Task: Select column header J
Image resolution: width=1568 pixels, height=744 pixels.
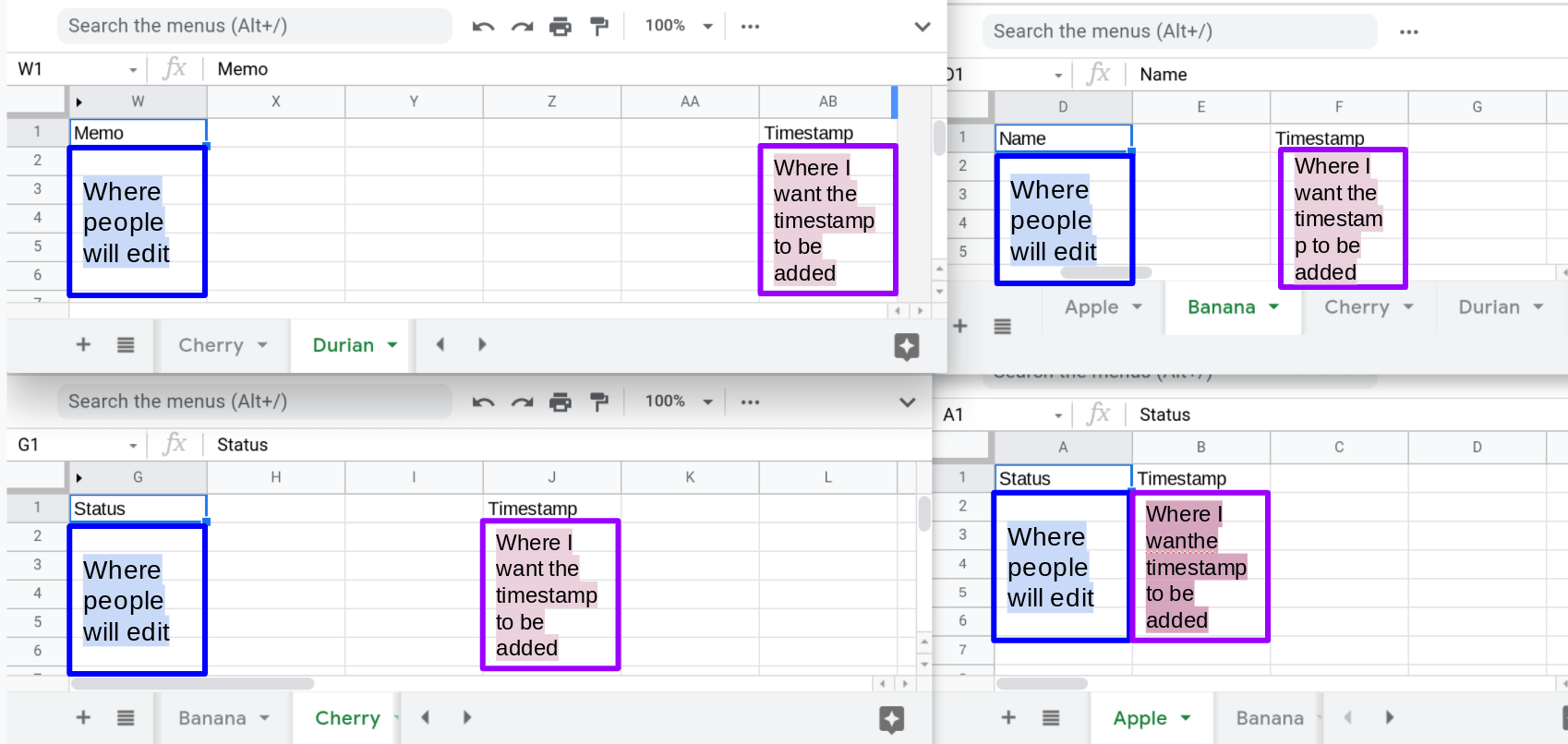Action: click(551, 477)
